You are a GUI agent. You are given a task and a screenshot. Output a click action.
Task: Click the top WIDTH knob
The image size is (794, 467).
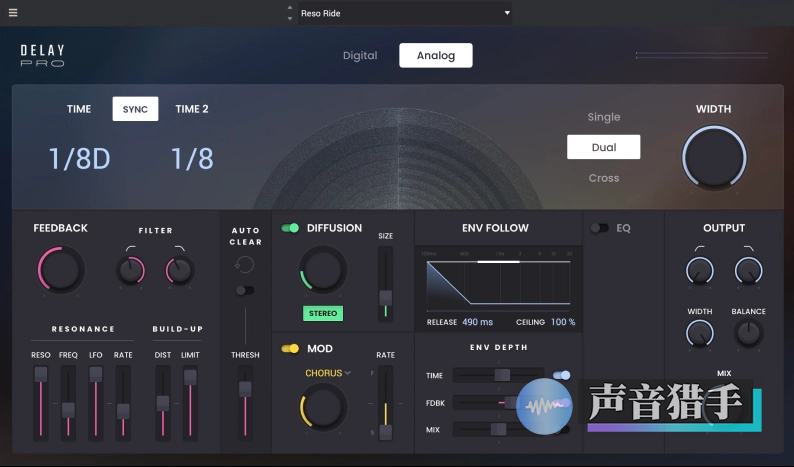click(714, 158)
